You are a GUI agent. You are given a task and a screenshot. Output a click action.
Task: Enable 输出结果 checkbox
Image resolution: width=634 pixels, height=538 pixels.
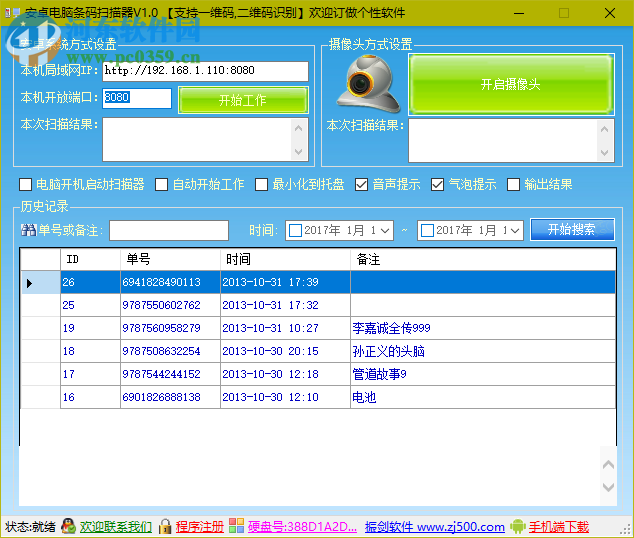(x=513, y=185)
